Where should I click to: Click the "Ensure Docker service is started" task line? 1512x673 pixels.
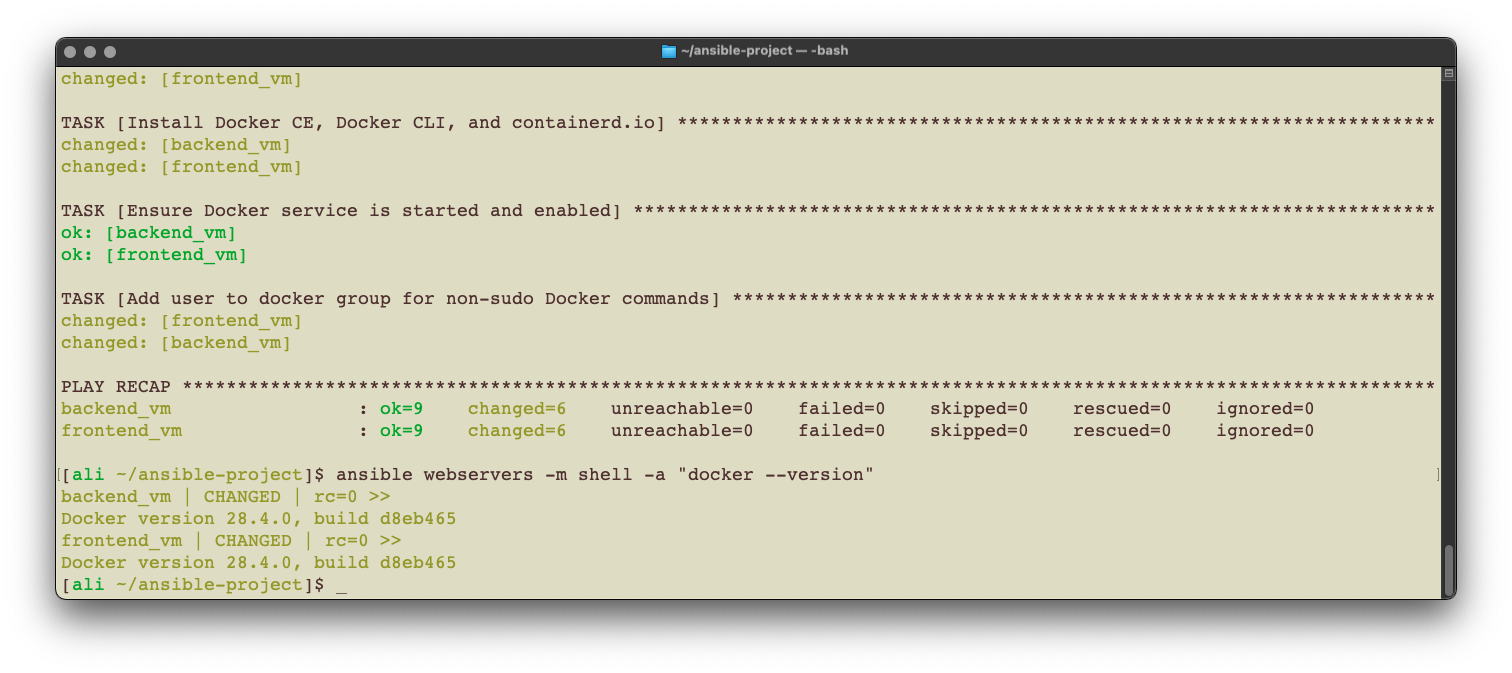coord(340,211)
